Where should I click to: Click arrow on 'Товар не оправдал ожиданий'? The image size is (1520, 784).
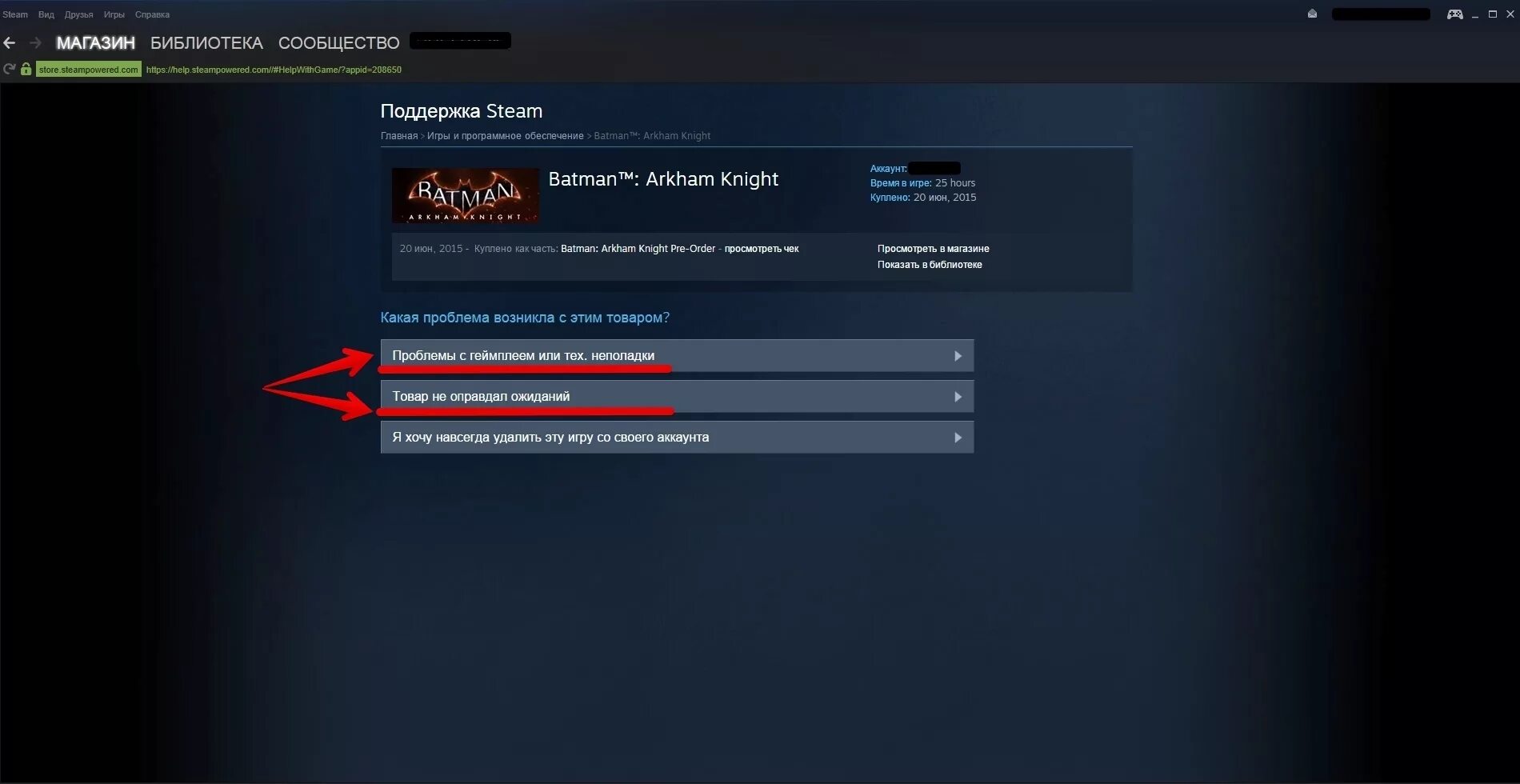[x=958, y=397]
